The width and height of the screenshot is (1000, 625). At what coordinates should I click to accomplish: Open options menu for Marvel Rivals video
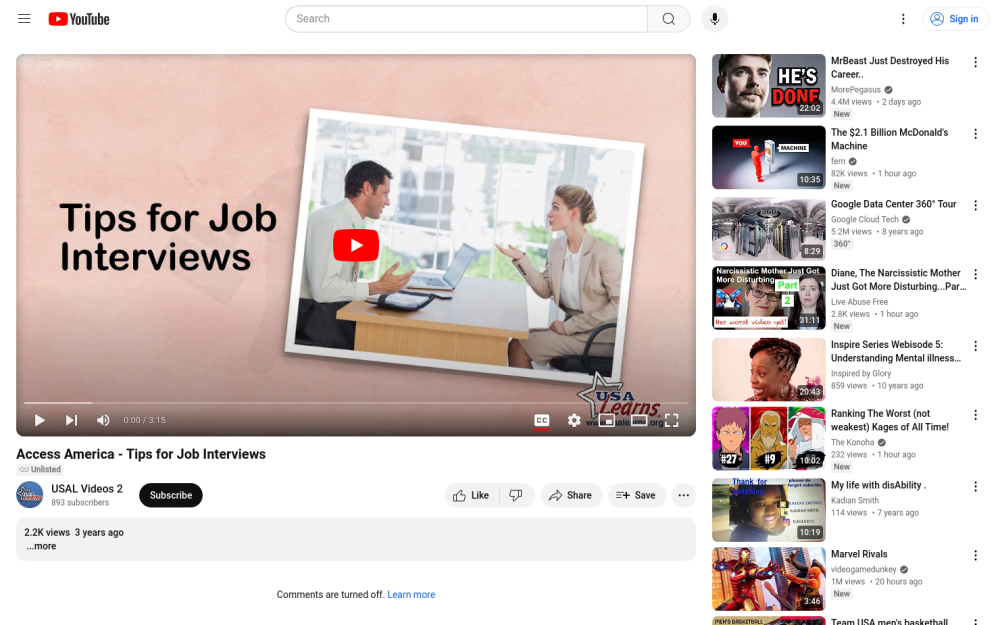[x=975, y=555]
